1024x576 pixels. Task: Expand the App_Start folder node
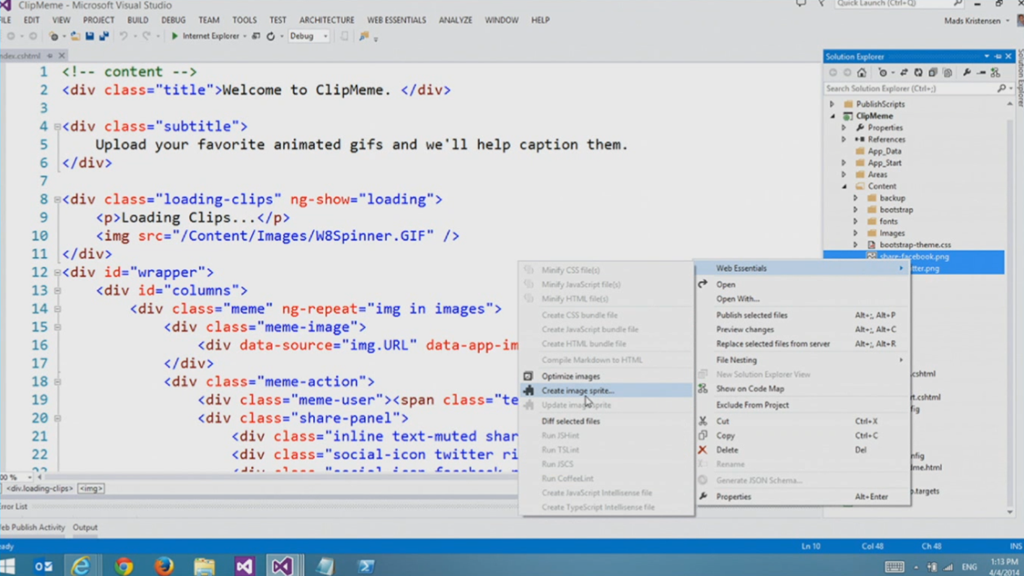click(844, 163)
